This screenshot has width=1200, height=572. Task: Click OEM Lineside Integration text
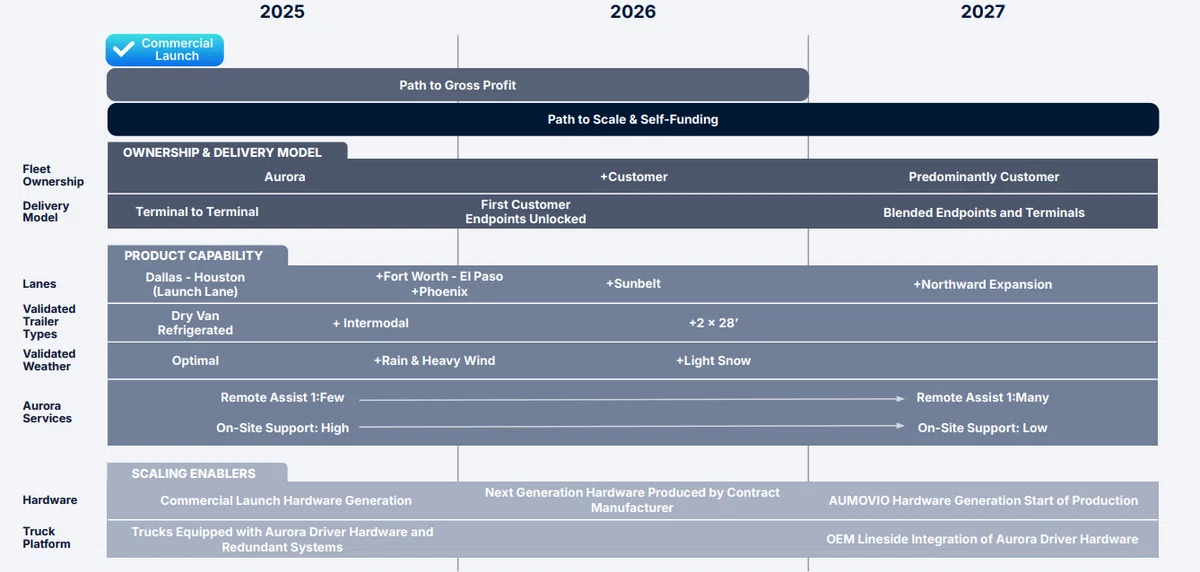(982, 539)
